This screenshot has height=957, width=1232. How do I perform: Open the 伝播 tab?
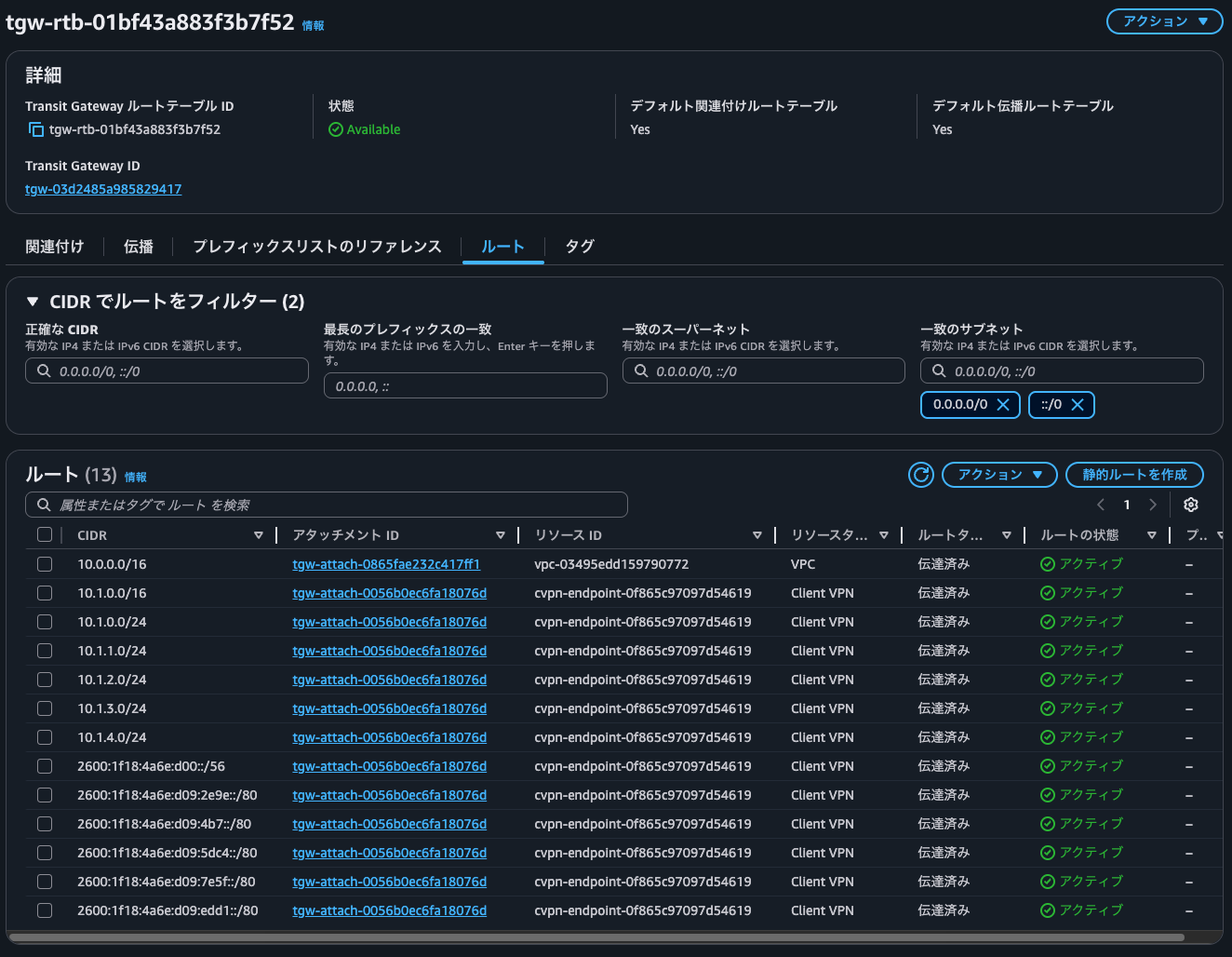[x=139, y=247]
